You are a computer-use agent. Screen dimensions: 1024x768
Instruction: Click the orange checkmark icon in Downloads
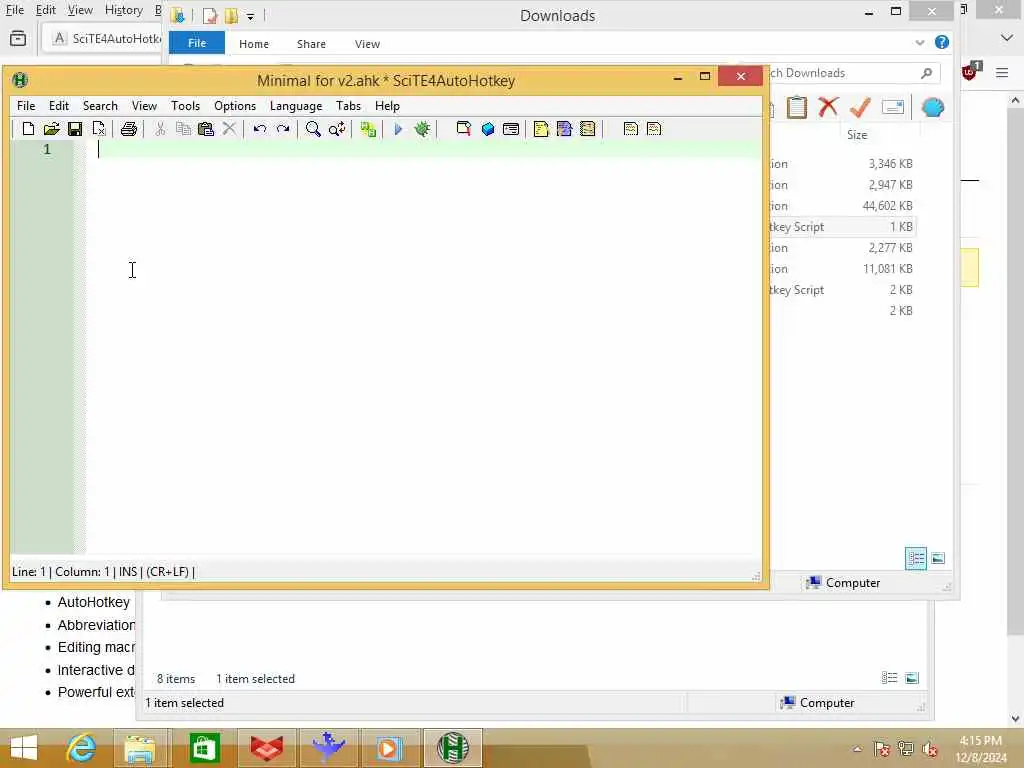[x=860, y=106]
